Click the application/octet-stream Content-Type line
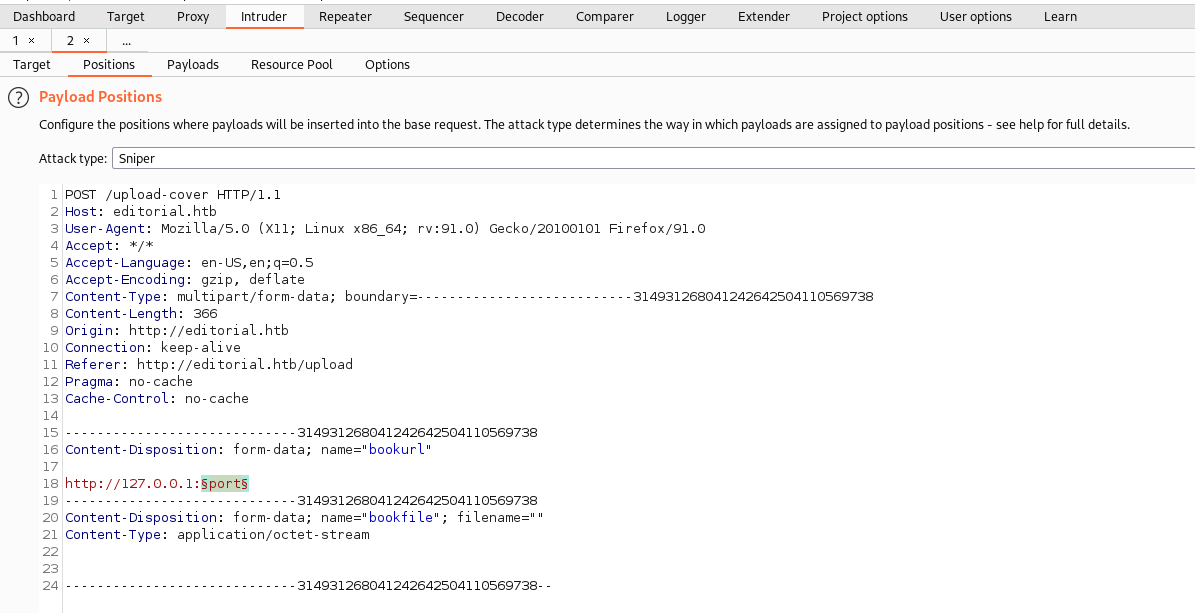The height and width of the screenshot is (613, 1195). pyautogui.click(x=217, y=534)
